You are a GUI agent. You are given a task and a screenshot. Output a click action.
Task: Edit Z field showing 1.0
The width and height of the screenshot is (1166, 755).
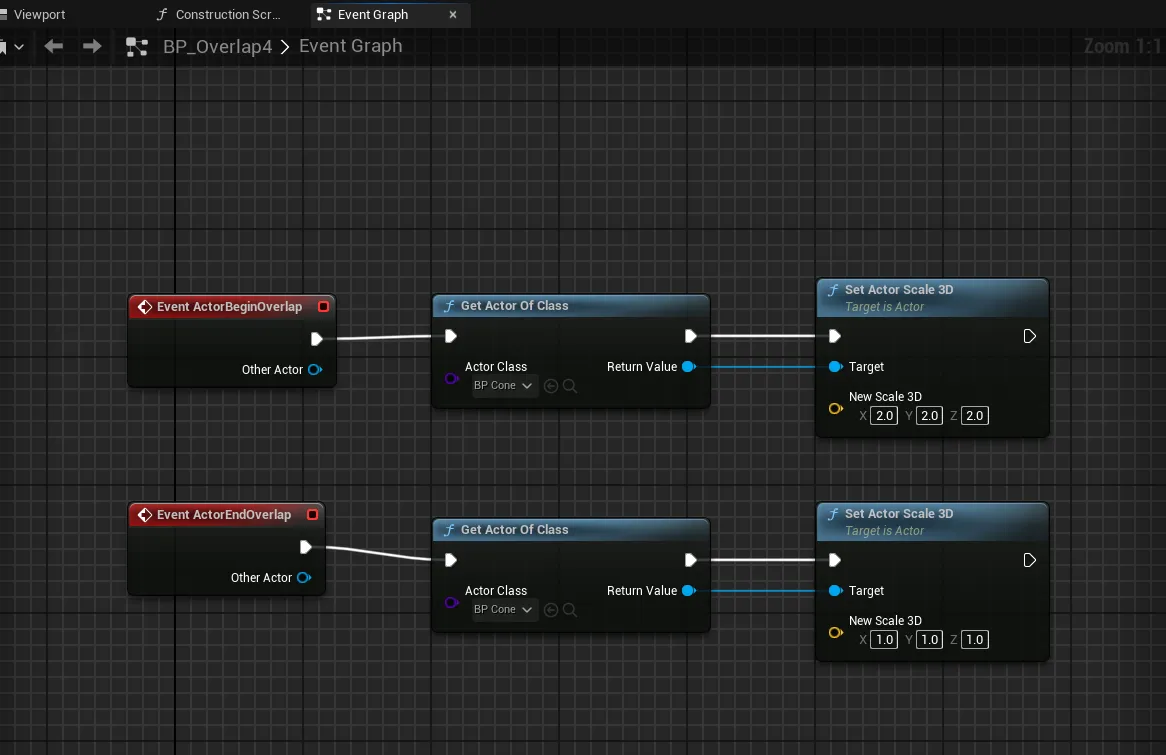point(975,640)
